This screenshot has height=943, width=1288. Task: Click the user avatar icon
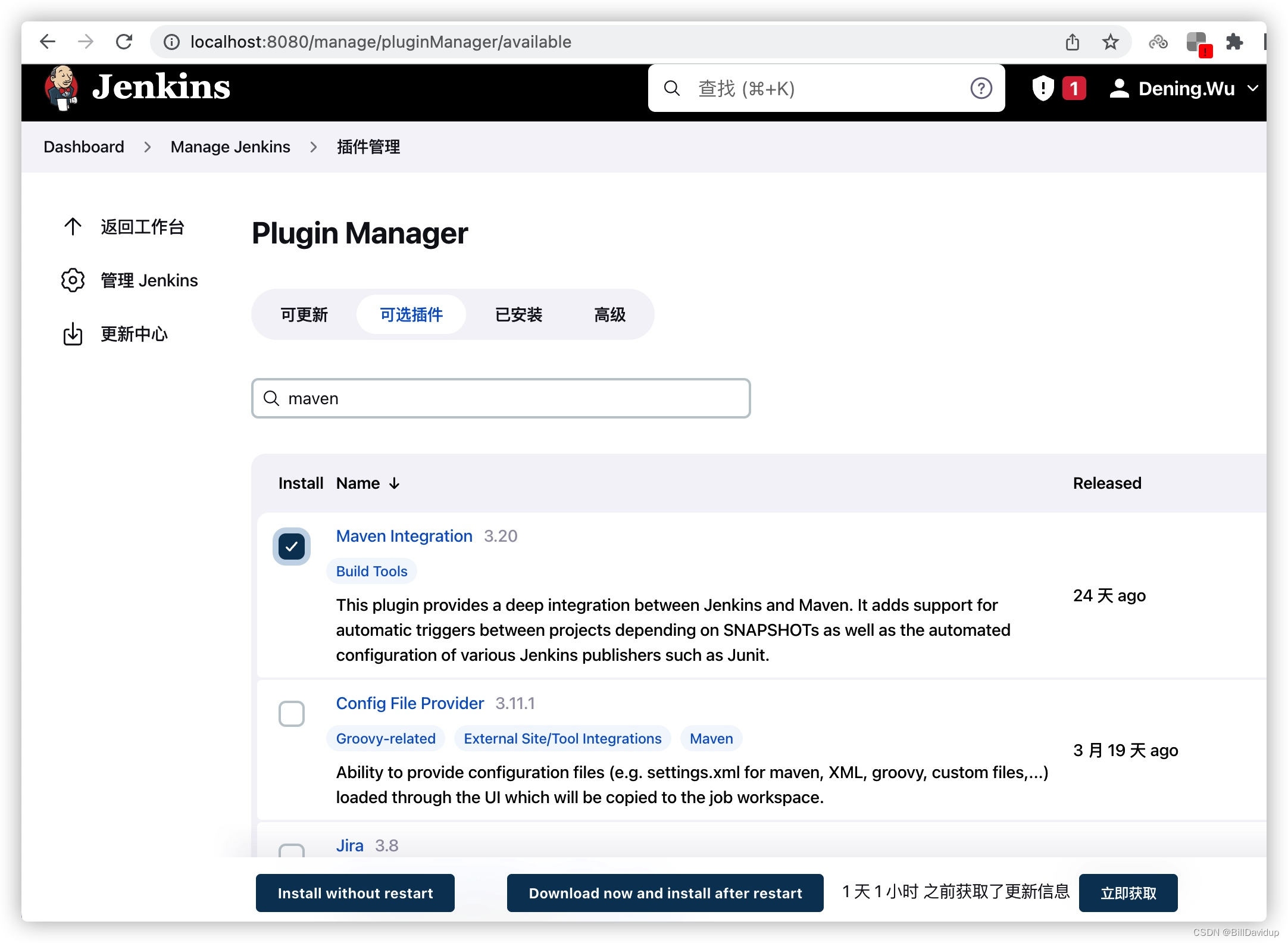[1120, 88]
